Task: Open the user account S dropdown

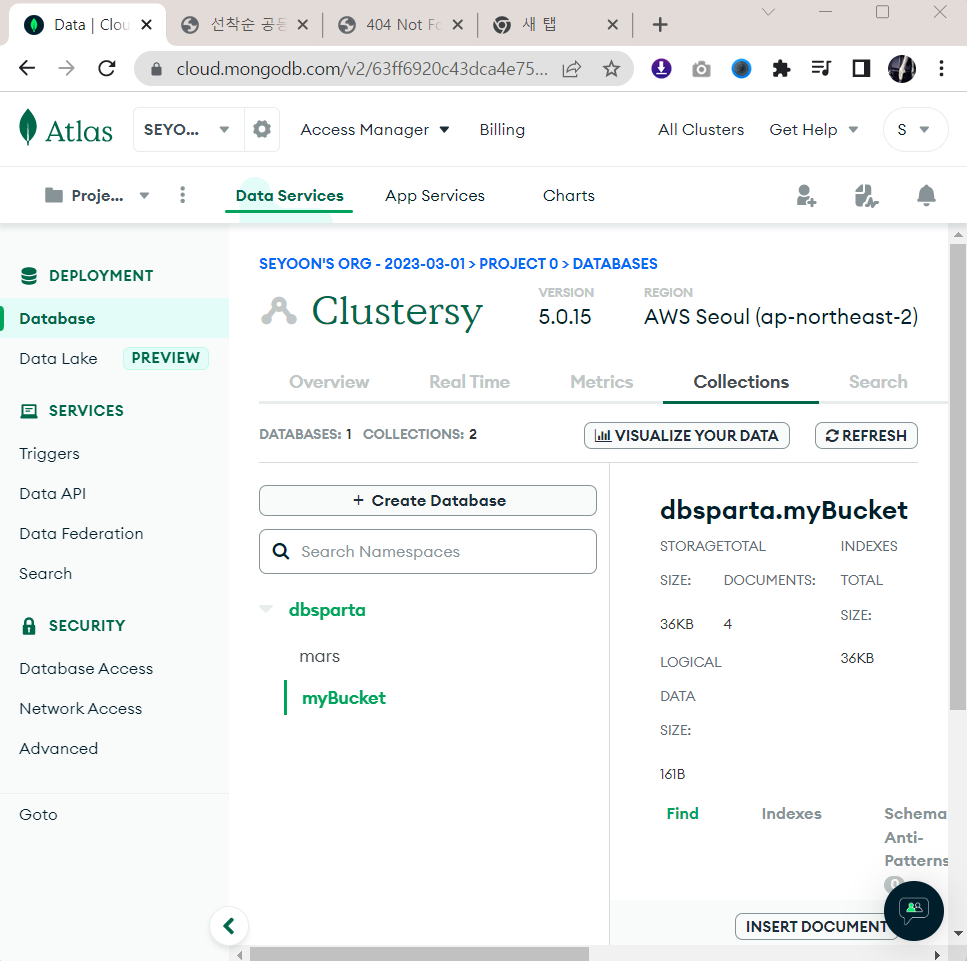Action: point(915,130)
